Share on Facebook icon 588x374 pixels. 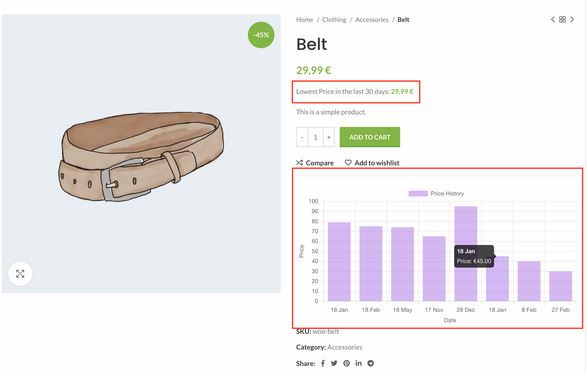(323, 363)
